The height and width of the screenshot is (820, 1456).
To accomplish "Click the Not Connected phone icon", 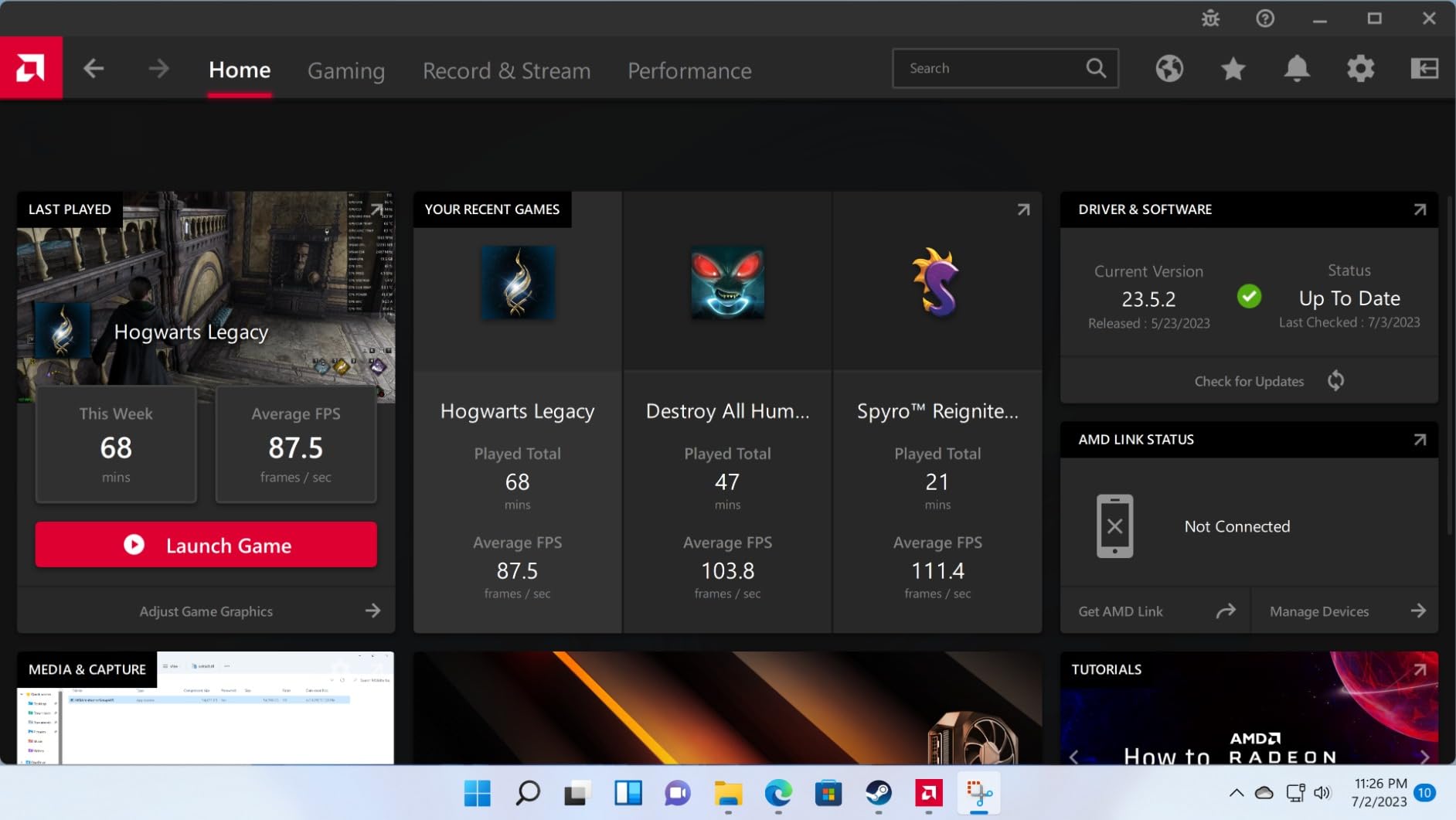I will point(1114,526).
